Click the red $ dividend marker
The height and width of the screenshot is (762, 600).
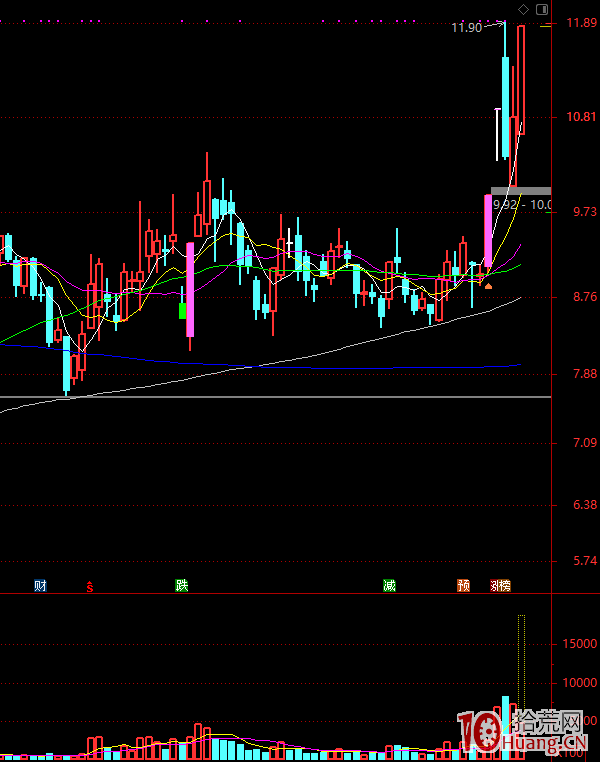[x=90, y=586]
